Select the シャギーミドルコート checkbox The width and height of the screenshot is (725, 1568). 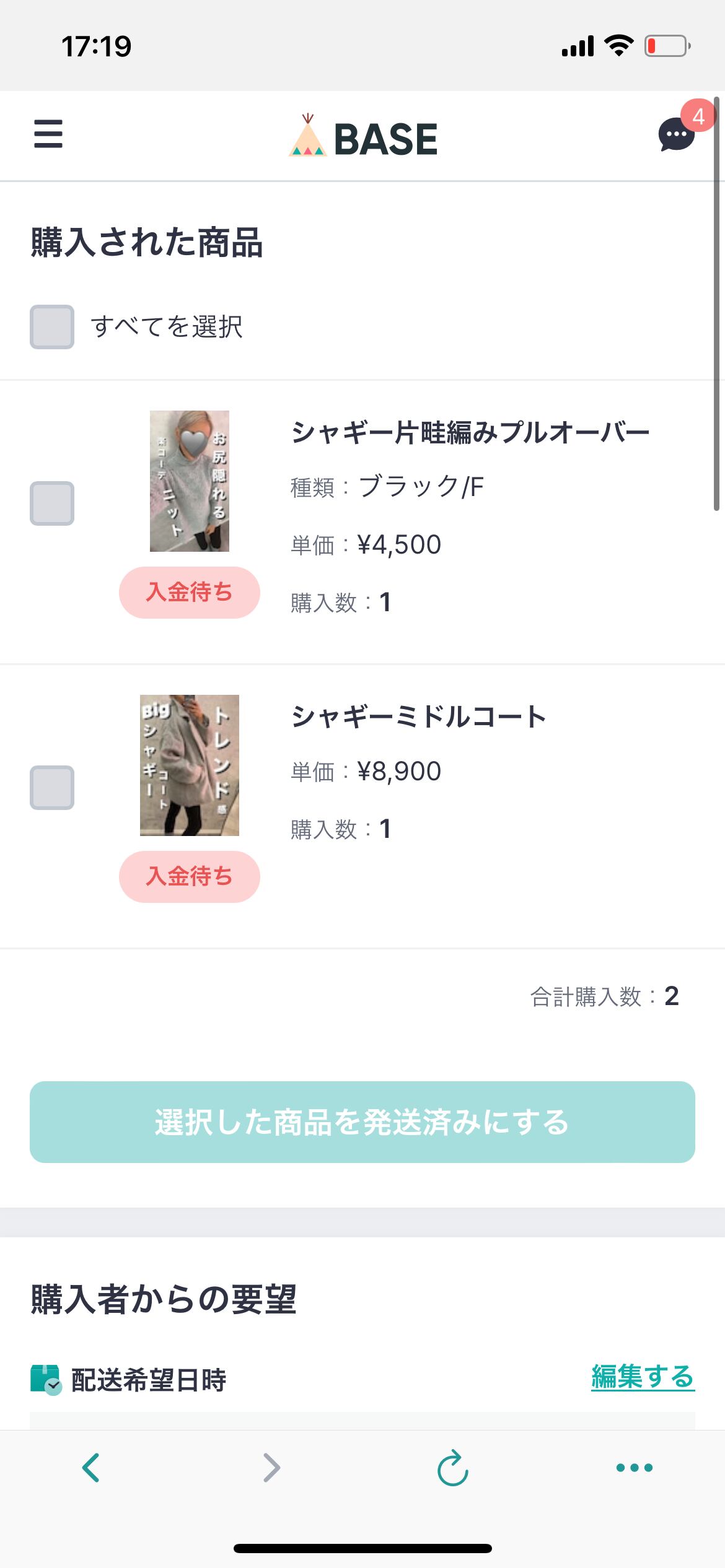pyautogui.click(x=52, y=787)
